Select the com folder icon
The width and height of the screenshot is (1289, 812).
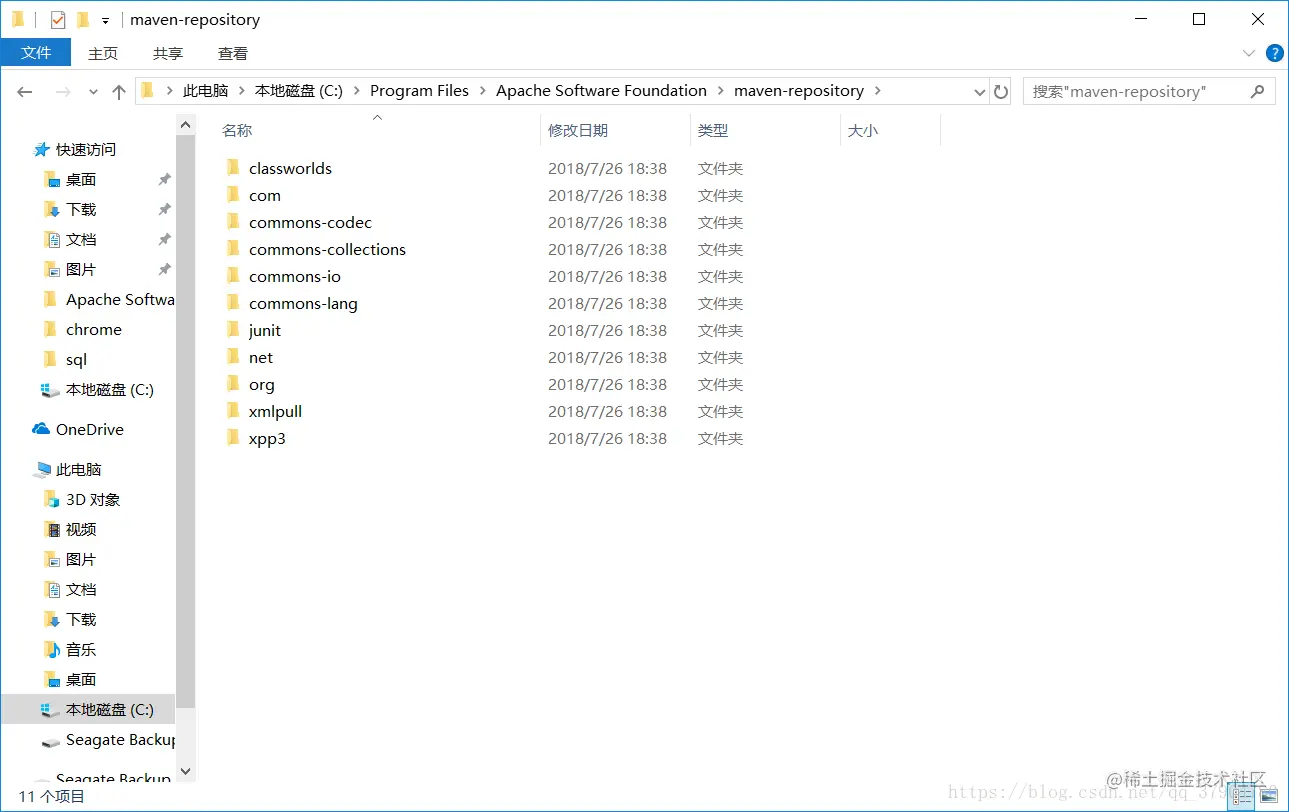pos(233,194)
